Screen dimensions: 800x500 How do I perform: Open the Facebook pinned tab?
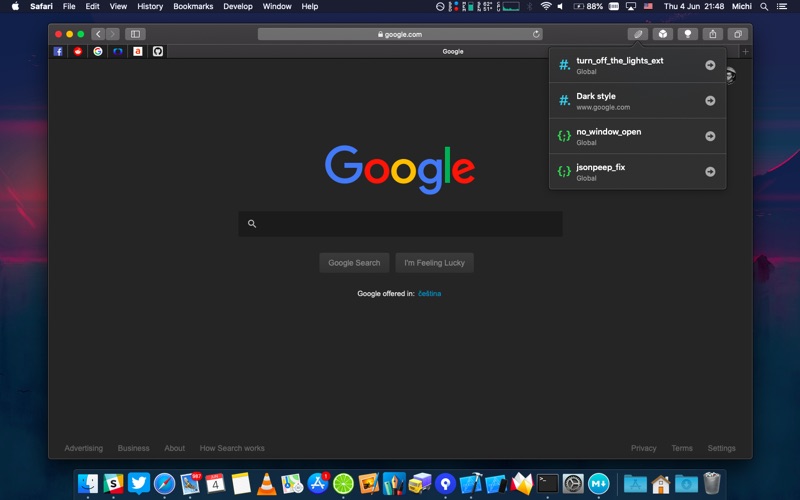[x=58, y=52]
